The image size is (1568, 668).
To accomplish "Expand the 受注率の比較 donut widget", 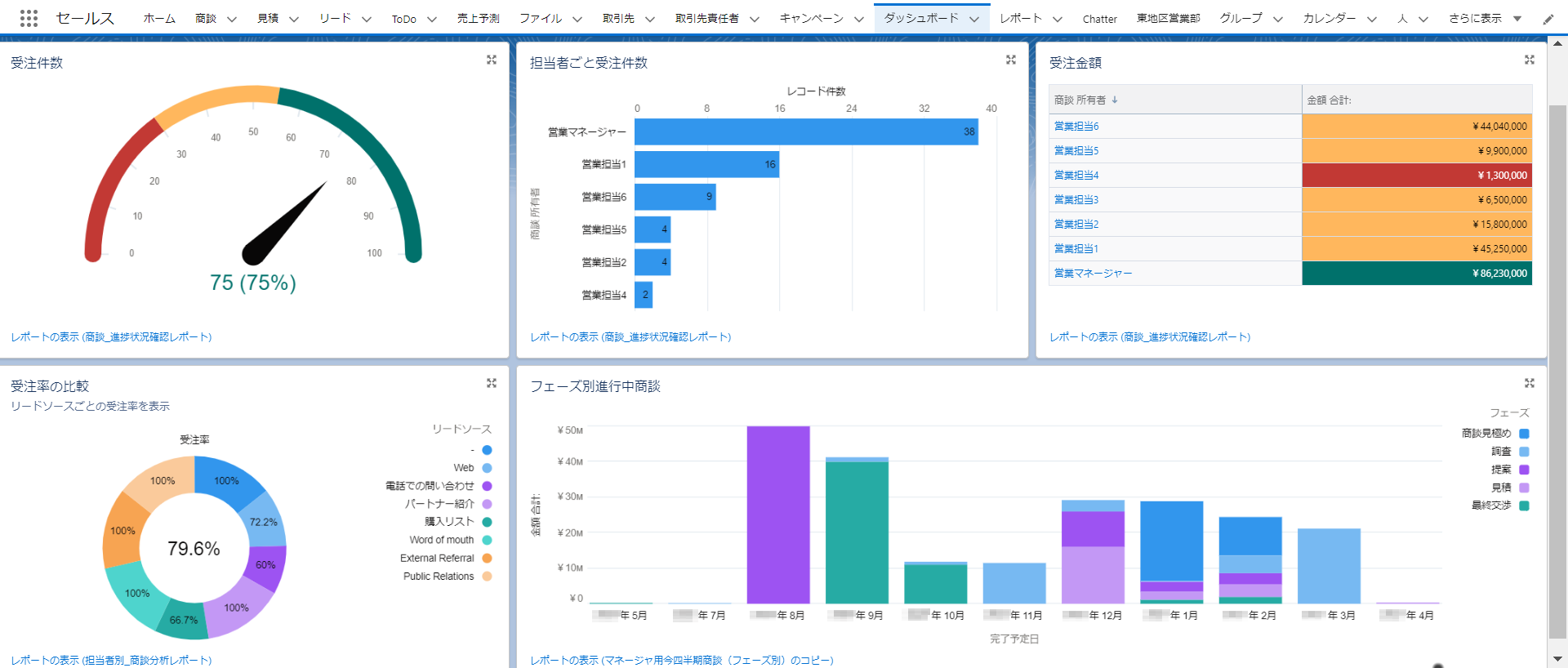I will click(x=492, y=383).
